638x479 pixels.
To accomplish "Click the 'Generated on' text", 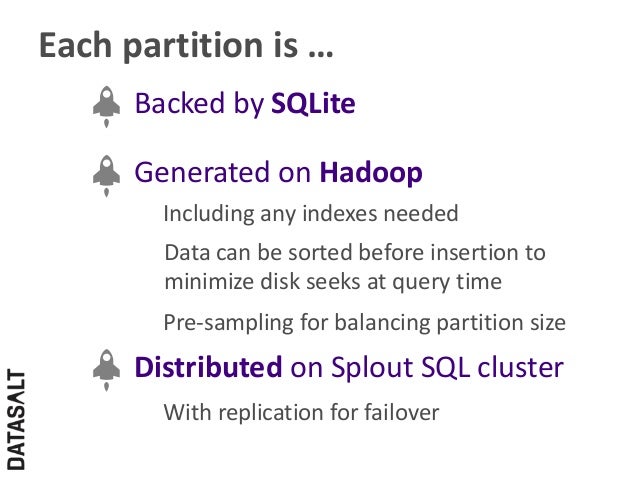I will pos(223,172).
